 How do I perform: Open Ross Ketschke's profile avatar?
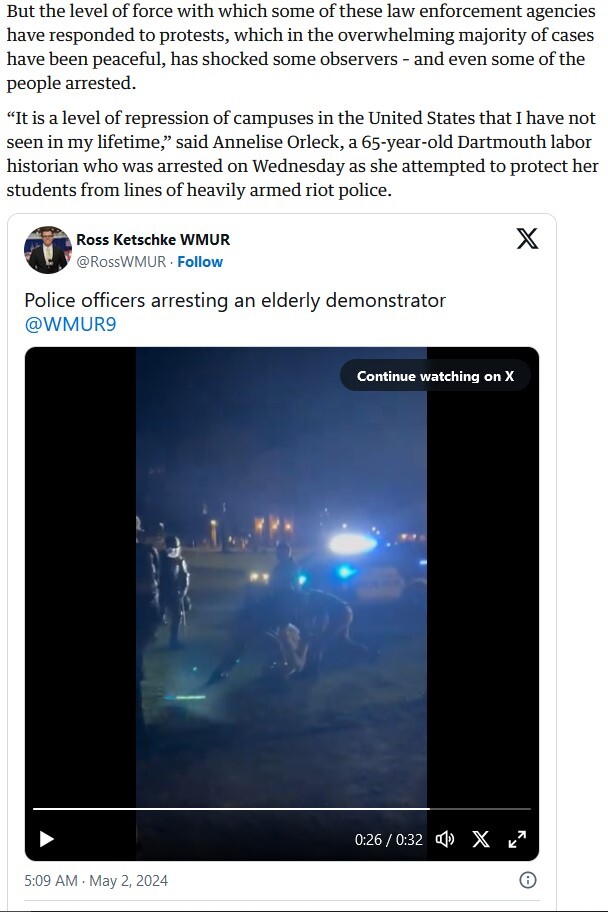(x=47, y=250)
